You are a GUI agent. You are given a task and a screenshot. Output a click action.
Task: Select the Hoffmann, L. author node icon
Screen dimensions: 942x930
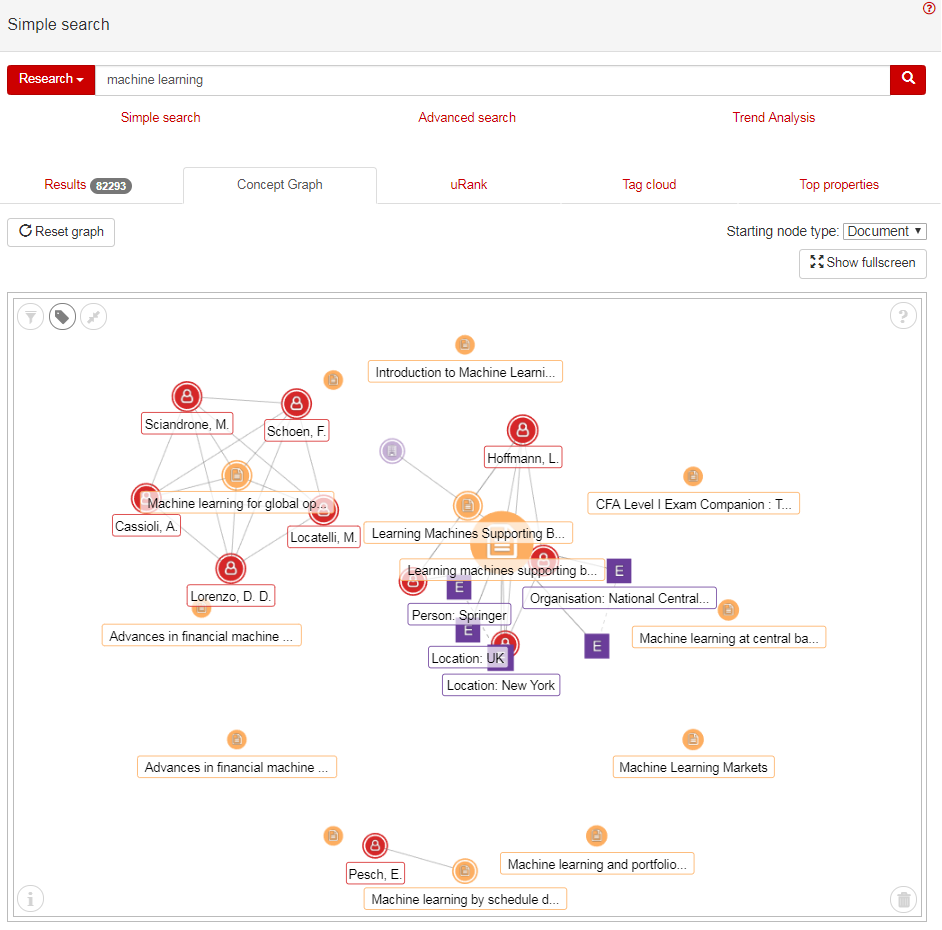523,431
